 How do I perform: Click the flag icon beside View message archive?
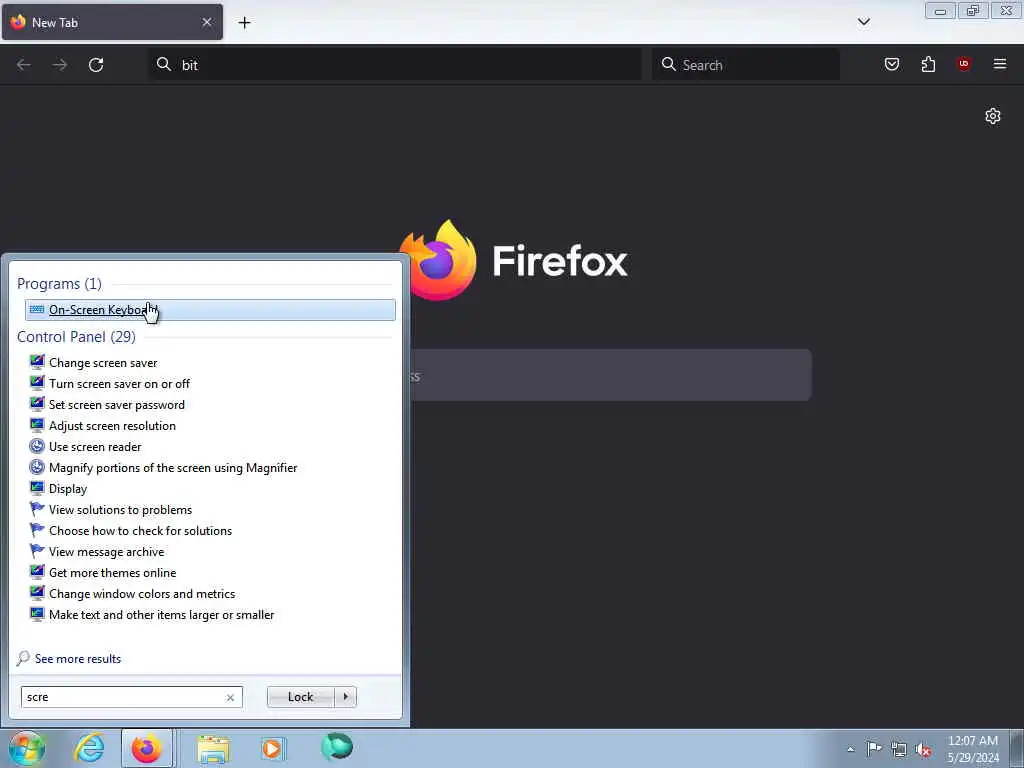pos(37,551)
